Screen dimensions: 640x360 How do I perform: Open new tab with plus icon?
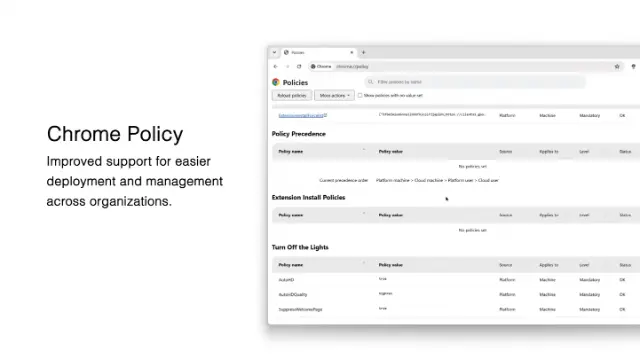364,52
